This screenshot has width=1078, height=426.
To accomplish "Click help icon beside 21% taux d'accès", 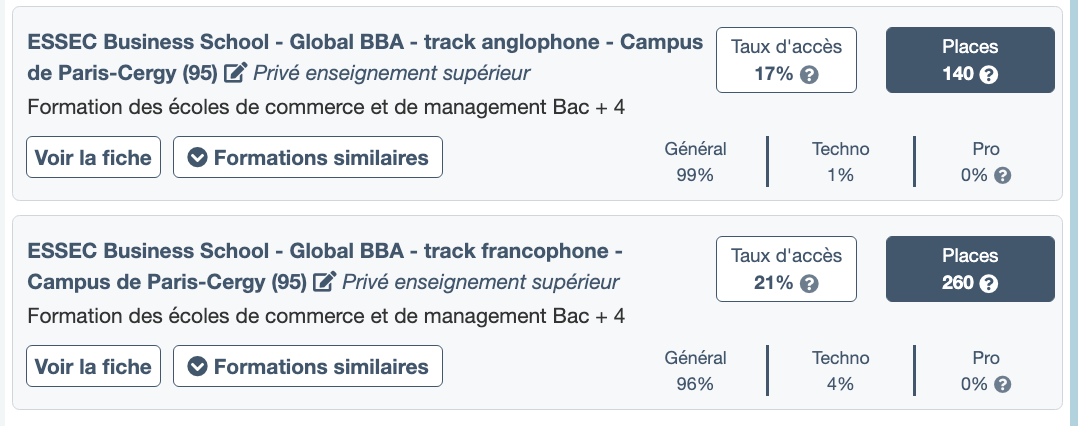I will click(x=811, y=284).
